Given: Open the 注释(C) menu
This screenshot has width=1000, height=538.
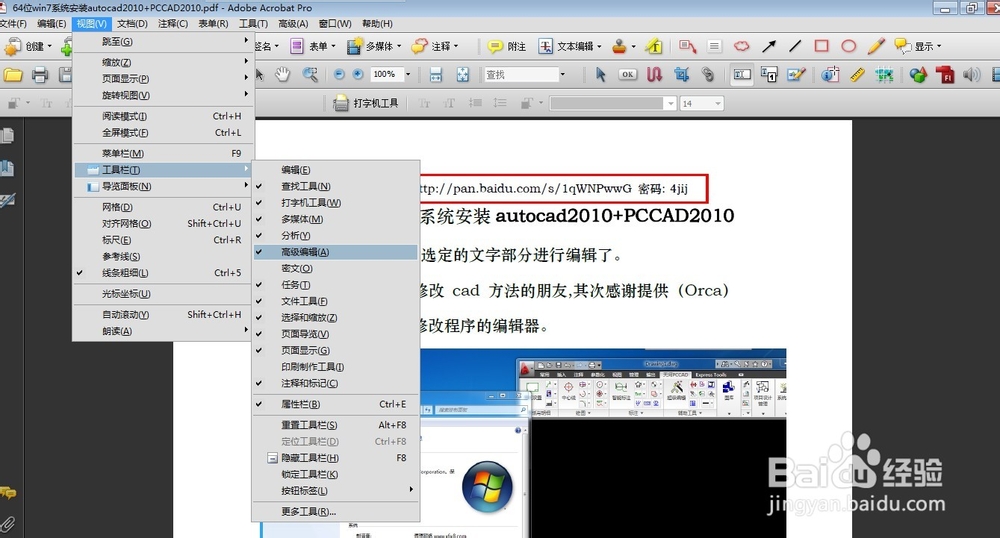Looking at the screenshot, I should point(173,24).
